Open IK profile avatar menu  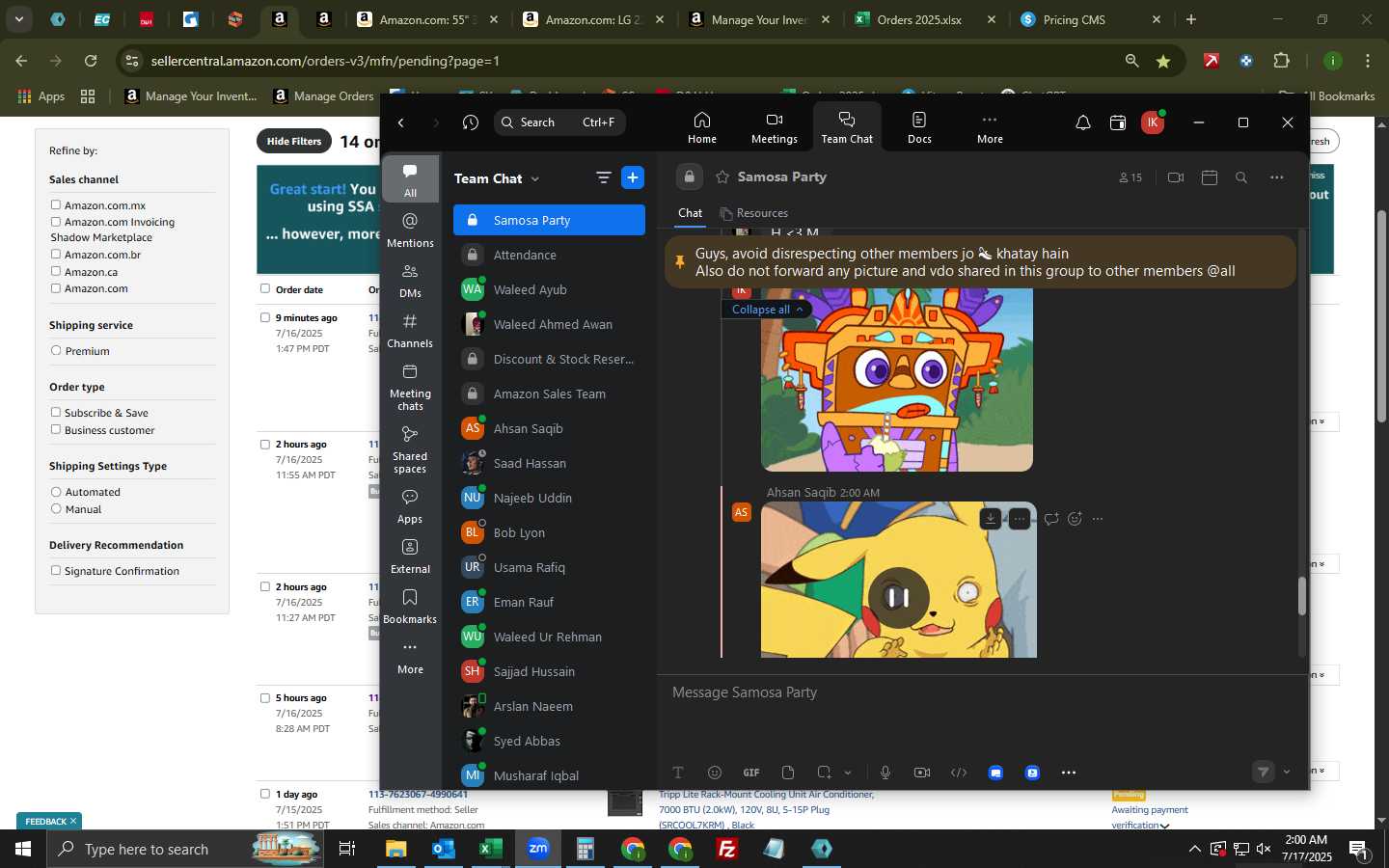[1152, 122]
